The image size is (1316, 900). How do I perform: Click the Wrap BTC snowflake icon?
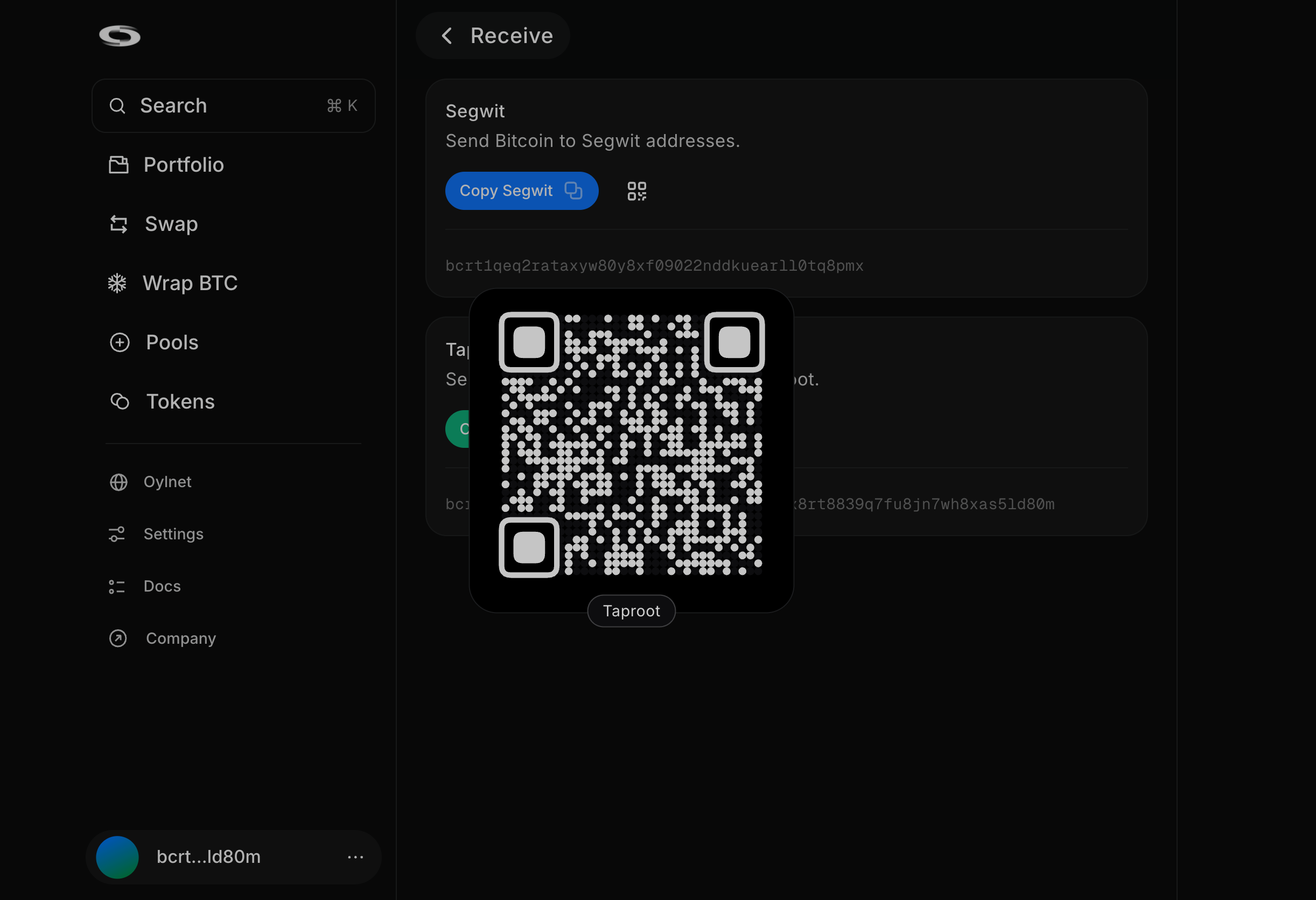pyautogui.click(x=117, y=283)
